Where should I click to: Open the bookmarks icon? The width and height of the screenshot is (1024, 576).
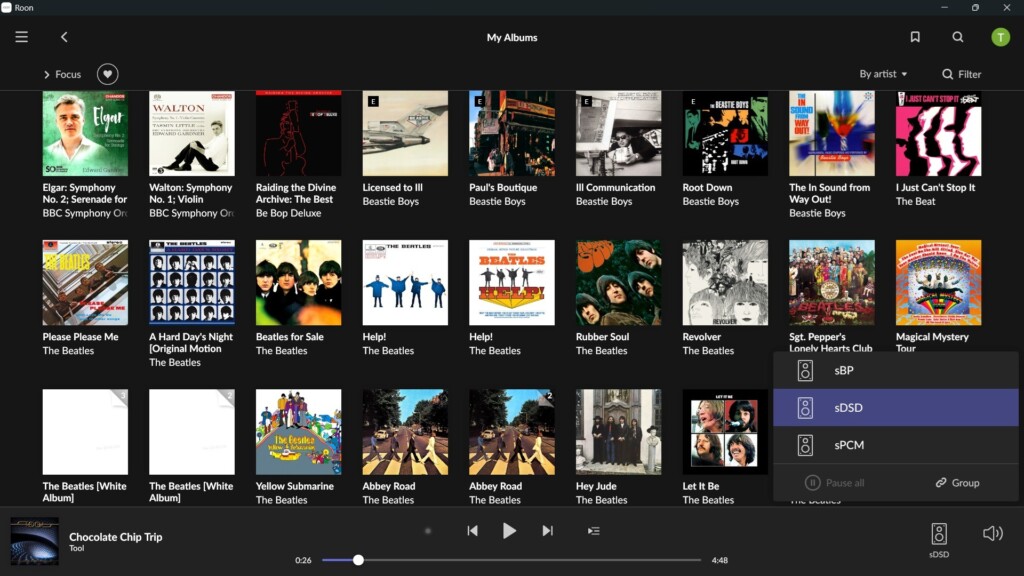915,37
